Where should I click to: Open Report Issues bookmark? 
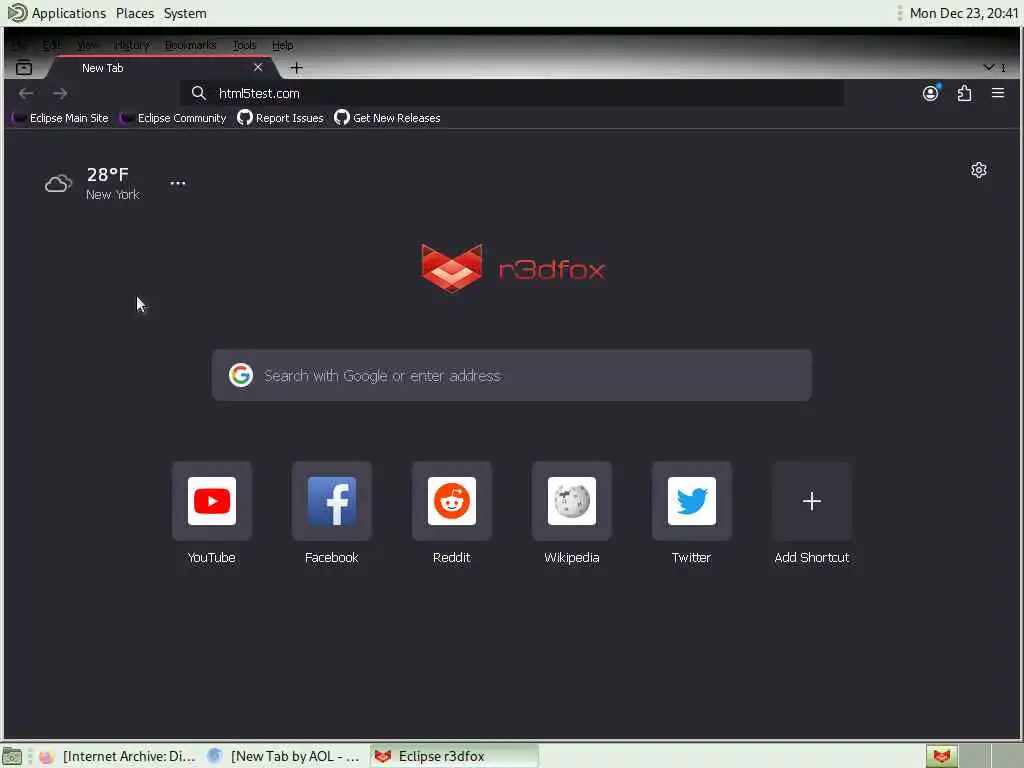pyautogui.click(x=280, y=118)
